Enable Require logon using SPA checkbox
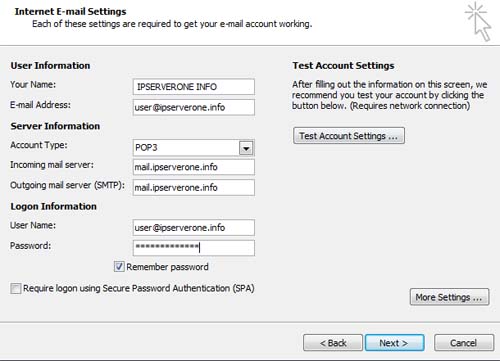This screenshot has width=500, height=361. pos(15,288)
